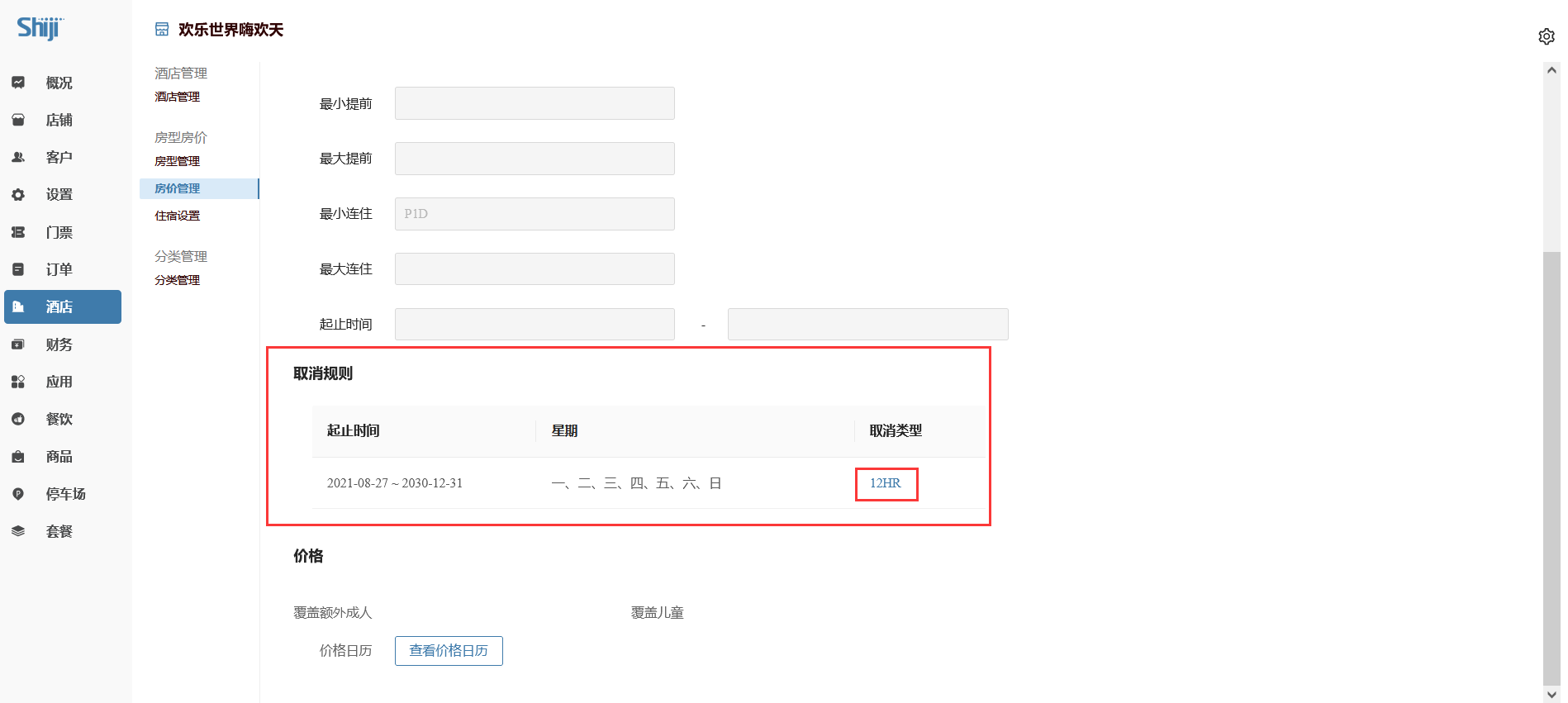Image resolution: width=1568 pixels, height=703 pixels.
Task: Click the Shiji logo
Action: point(40,28)
